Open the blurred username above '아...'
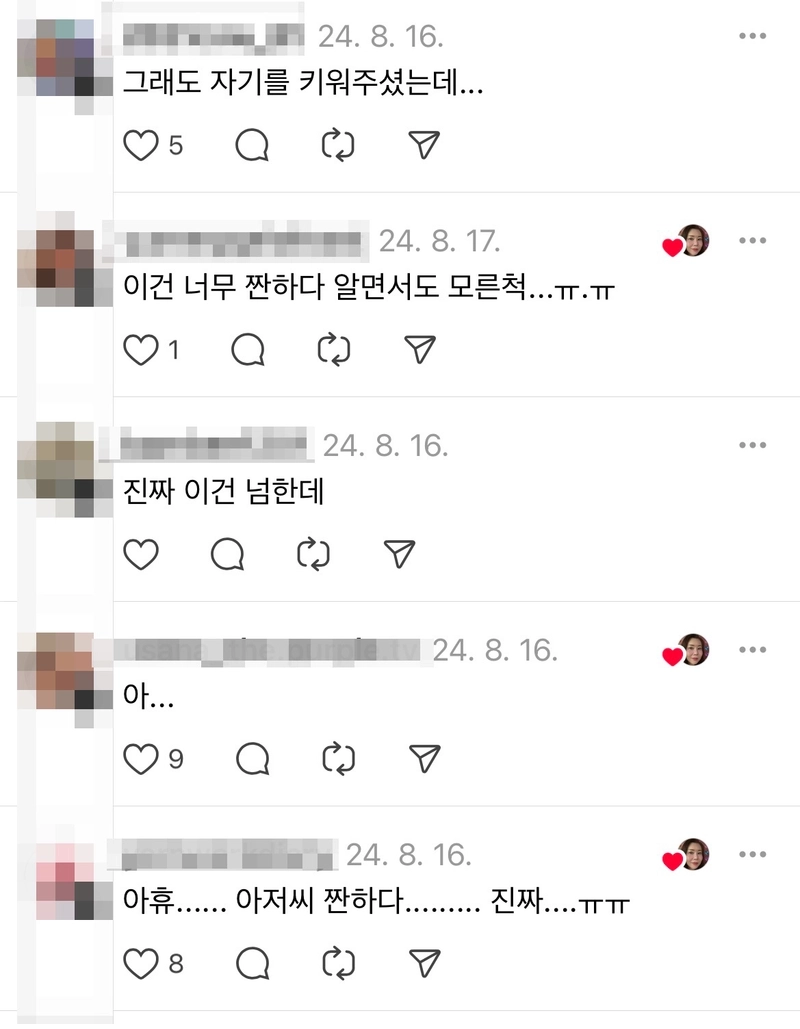Image resolution: width=800 pixels, height=1029 pixels. point(263,650)
